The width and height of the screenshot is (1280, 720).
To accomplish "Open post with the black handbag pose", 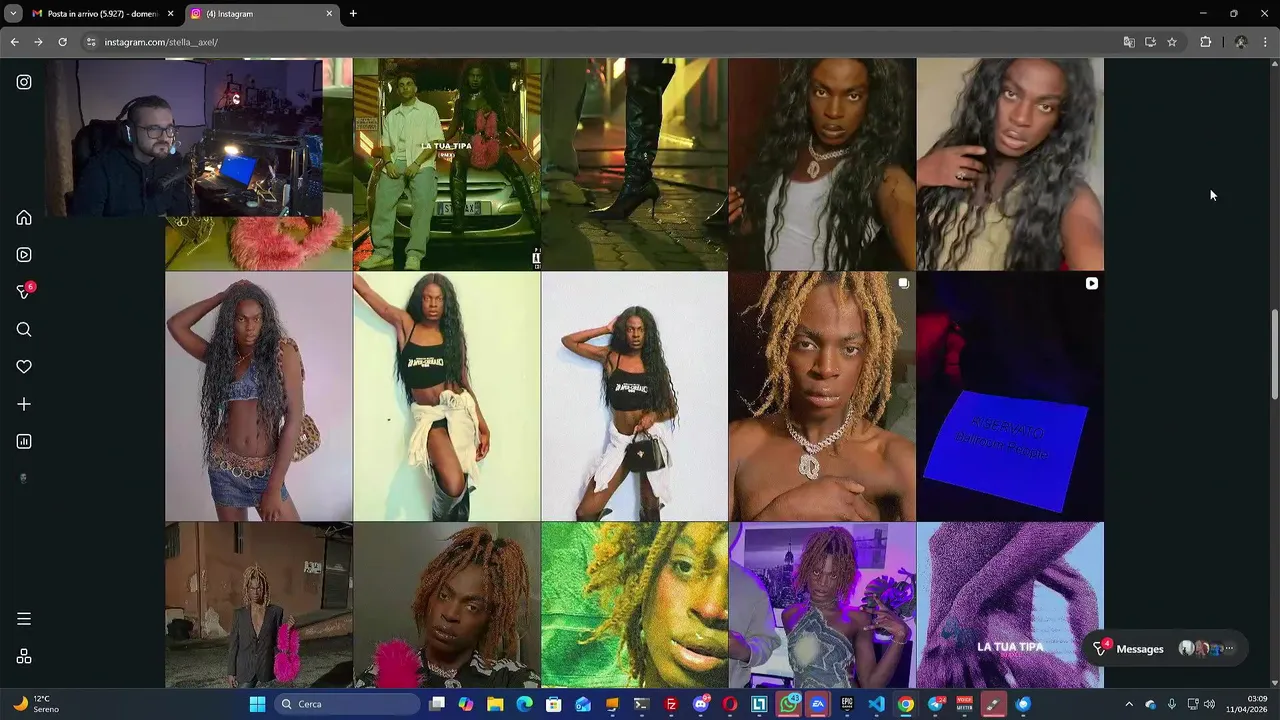I will coord(635,396).
